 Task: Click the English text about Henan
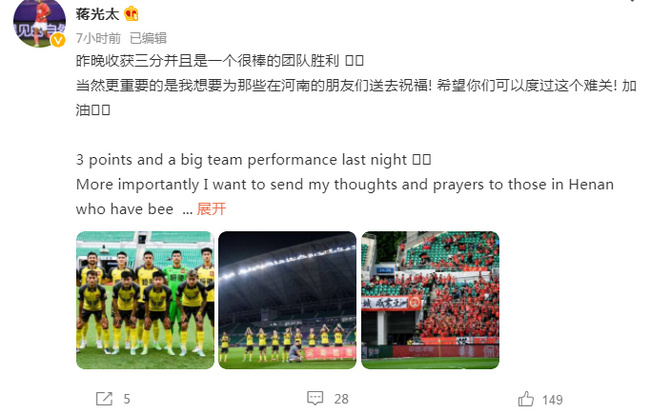[x=340, y=184]
